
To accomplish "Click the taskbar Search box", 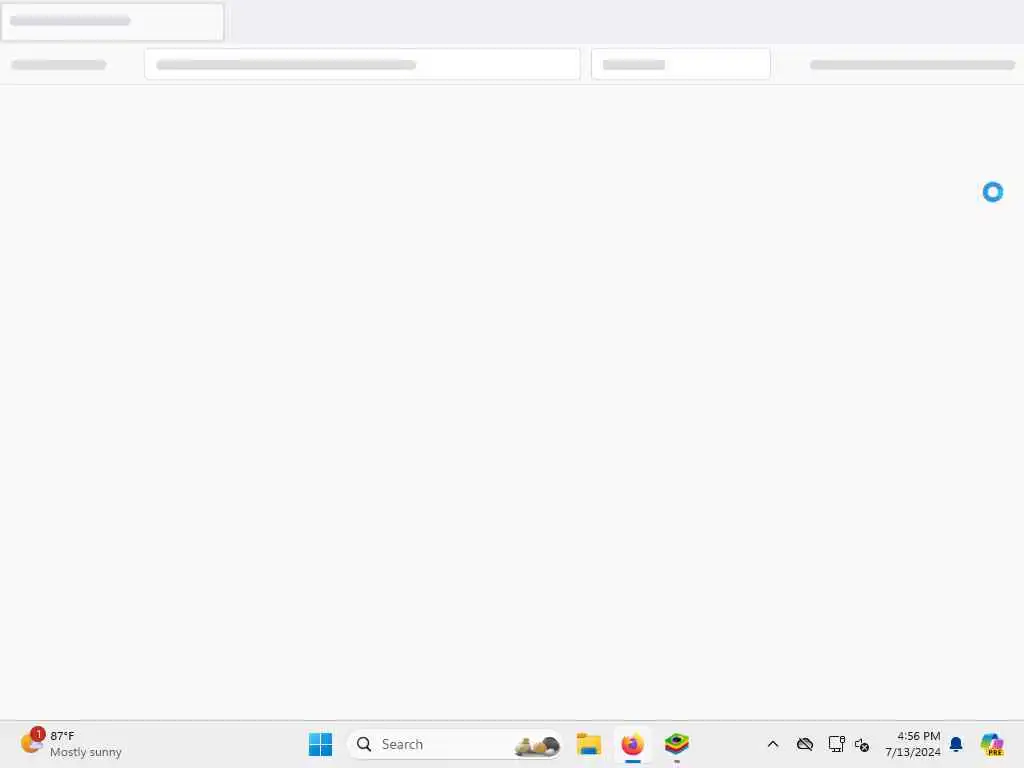I will coord(455,744).
